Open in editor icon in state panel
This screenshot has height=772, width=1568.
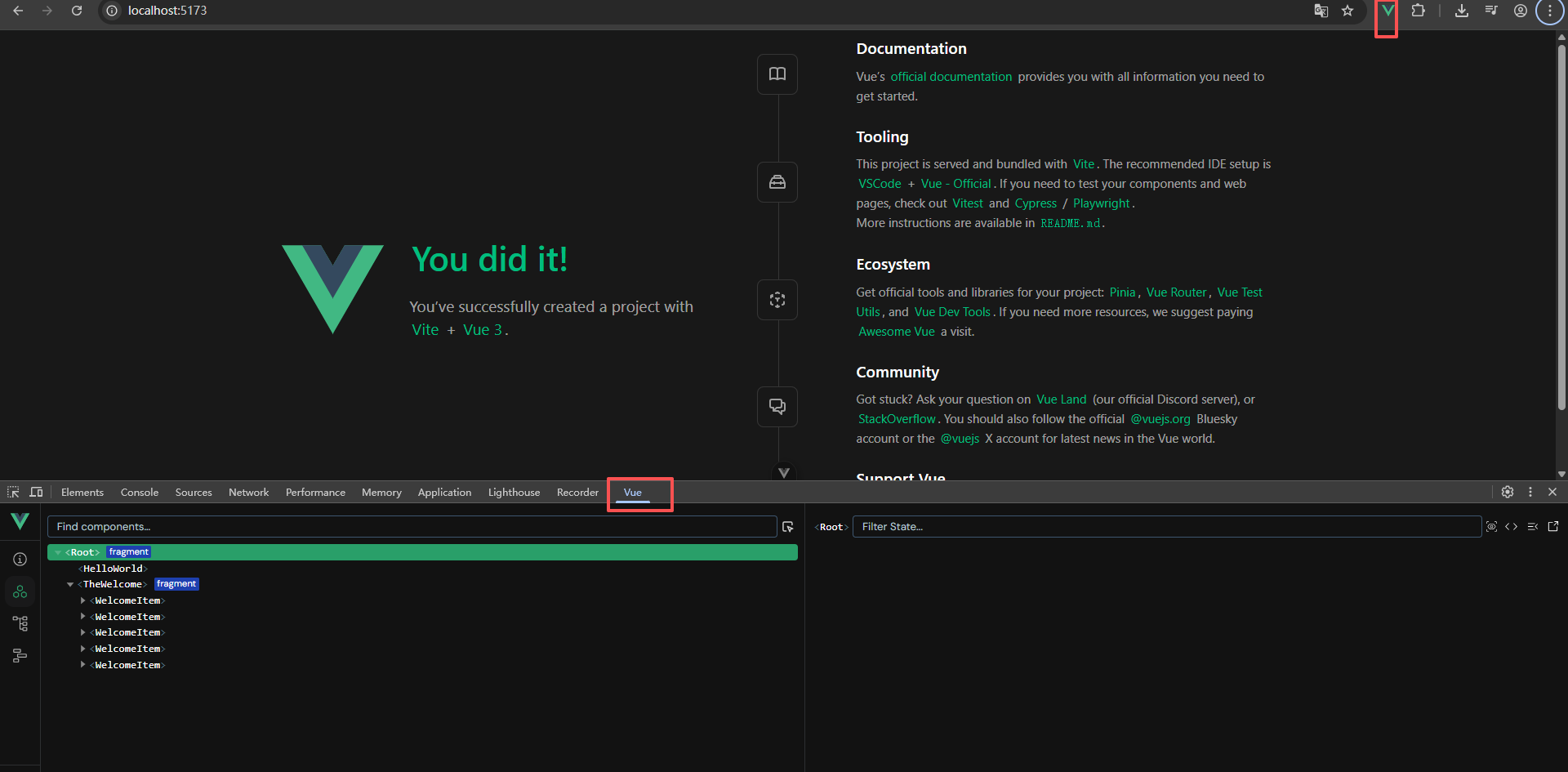(x=1553, y=527)
